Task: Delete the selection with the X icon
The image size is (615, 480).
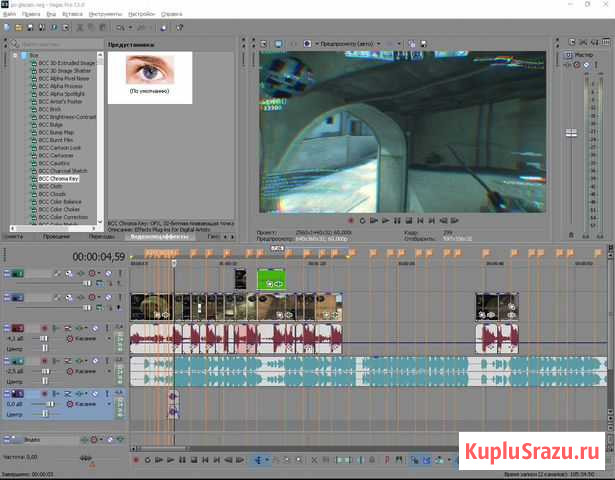Action: (x=314, y=460)
